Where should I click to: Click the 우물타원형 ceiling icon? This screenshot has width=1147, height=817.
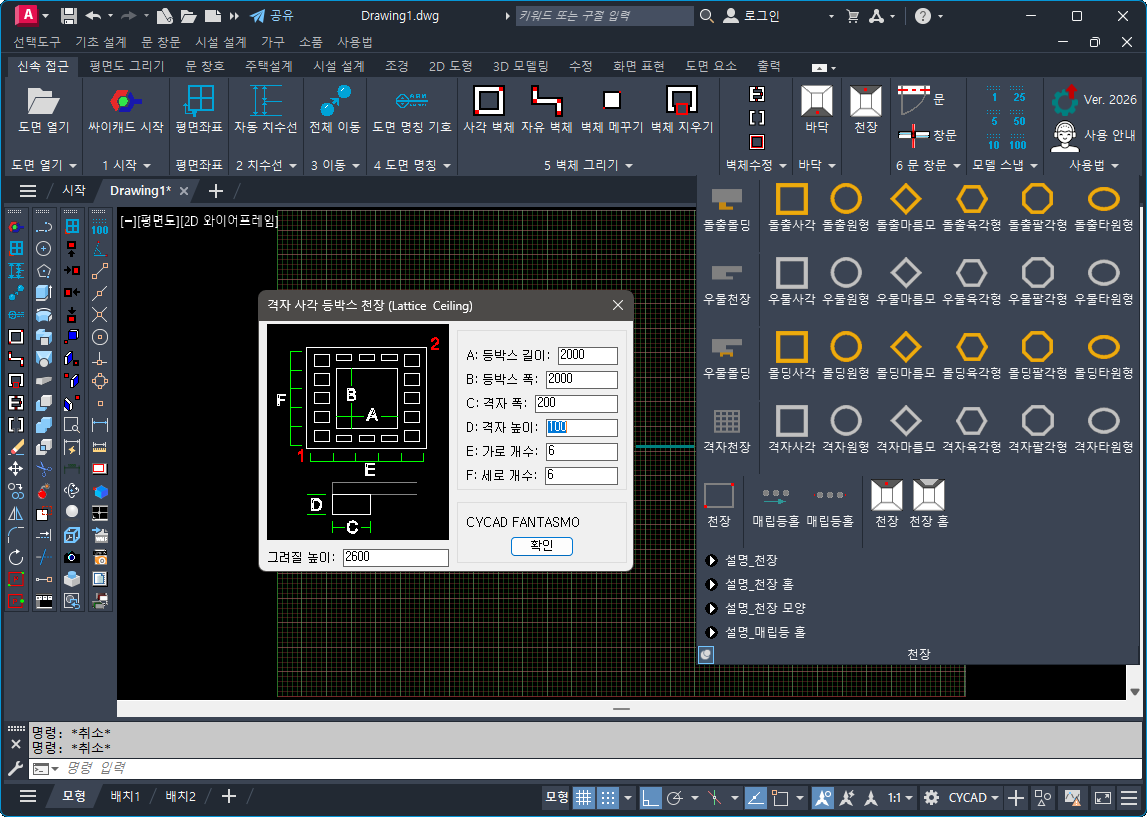click(x=1104, y=272)
